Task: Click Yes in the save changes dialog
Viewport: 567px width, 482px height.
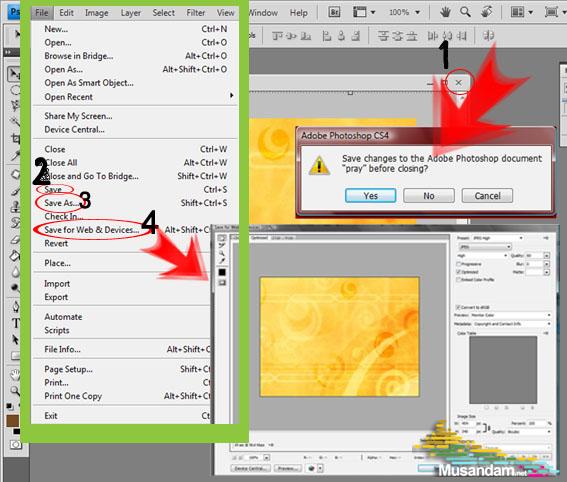Action: [x=370, y=196]
